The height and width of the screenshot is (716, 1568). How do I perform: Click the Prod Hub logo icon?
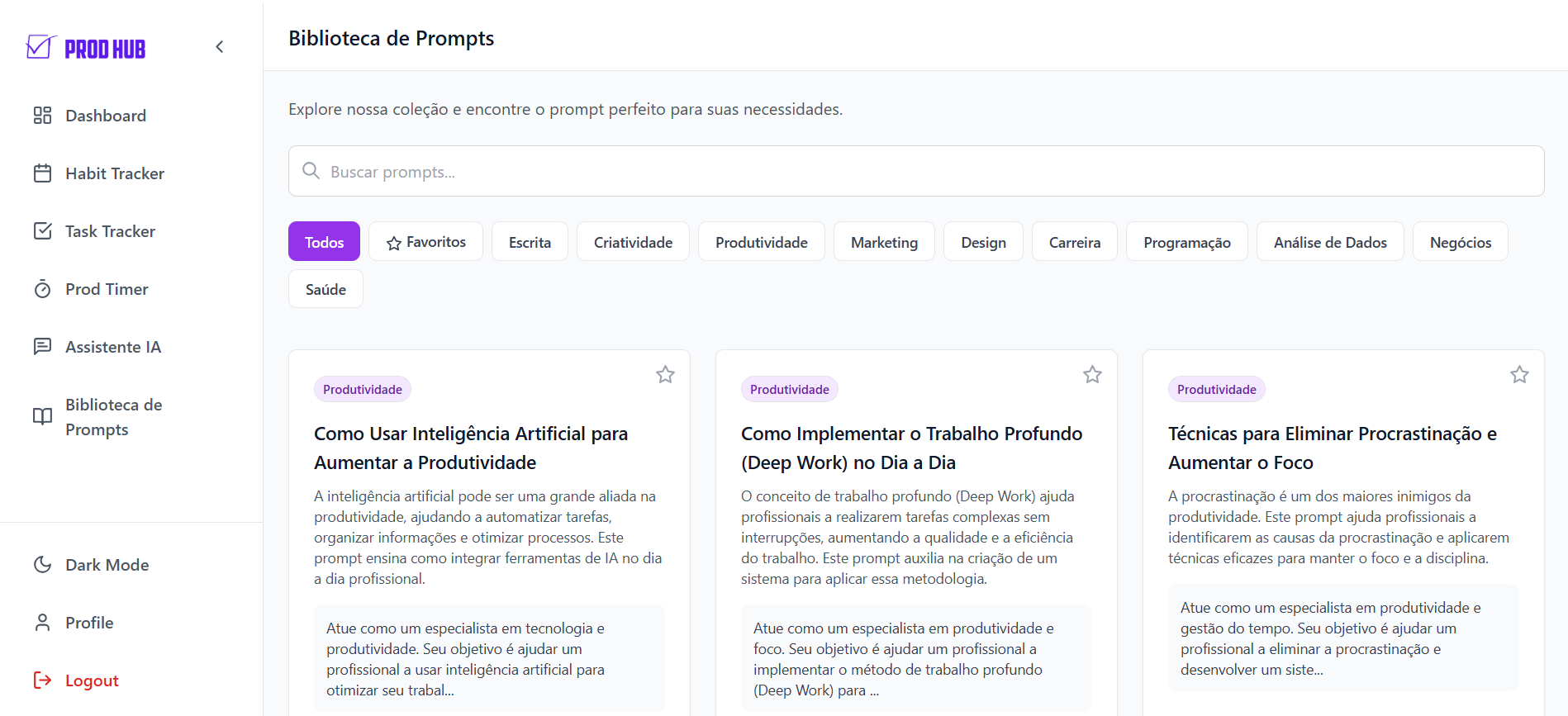(40, 47)
